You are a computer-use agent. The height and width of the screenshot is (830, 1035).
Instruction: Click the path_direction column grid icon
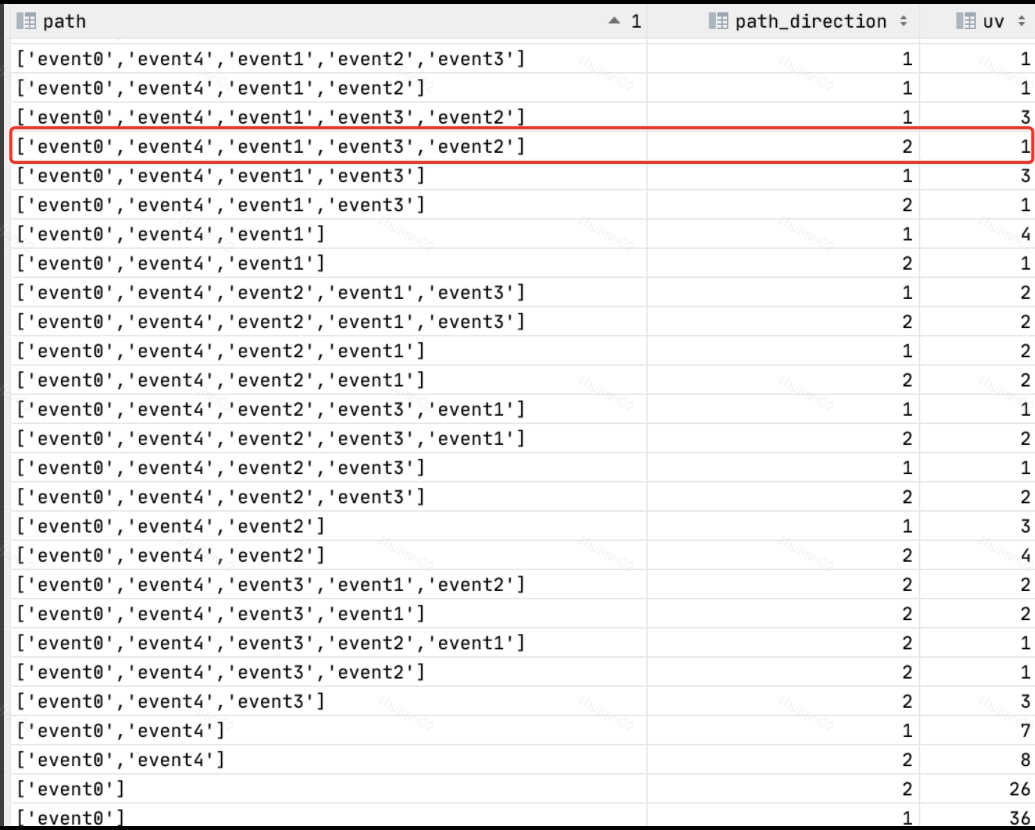[x=717, y=22]
